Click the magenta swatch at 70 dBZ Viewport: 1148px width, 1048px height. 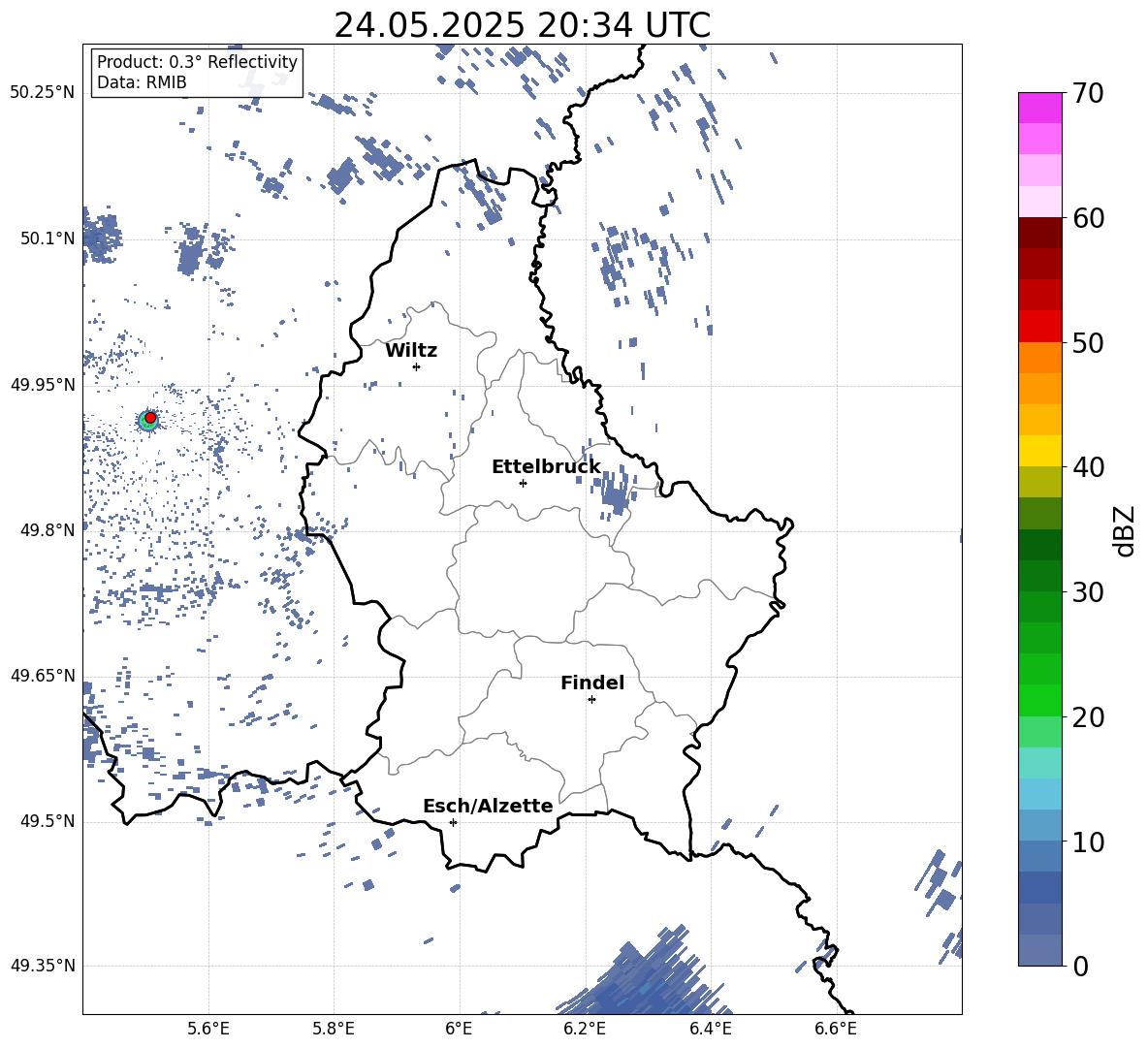pos(1039,108)
